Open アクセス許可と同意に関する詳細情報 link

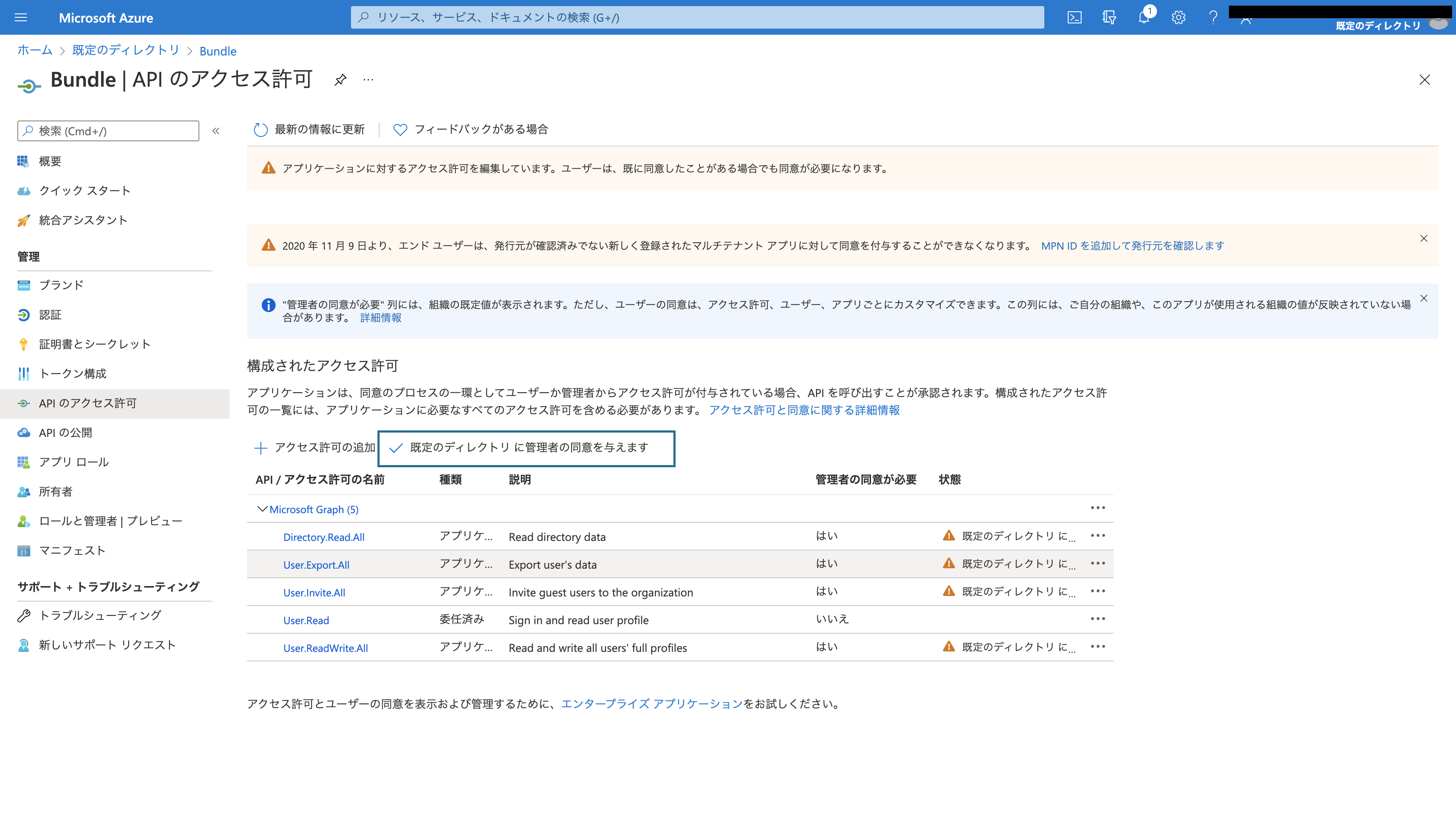pyautogui.click(x=804, y=410)
